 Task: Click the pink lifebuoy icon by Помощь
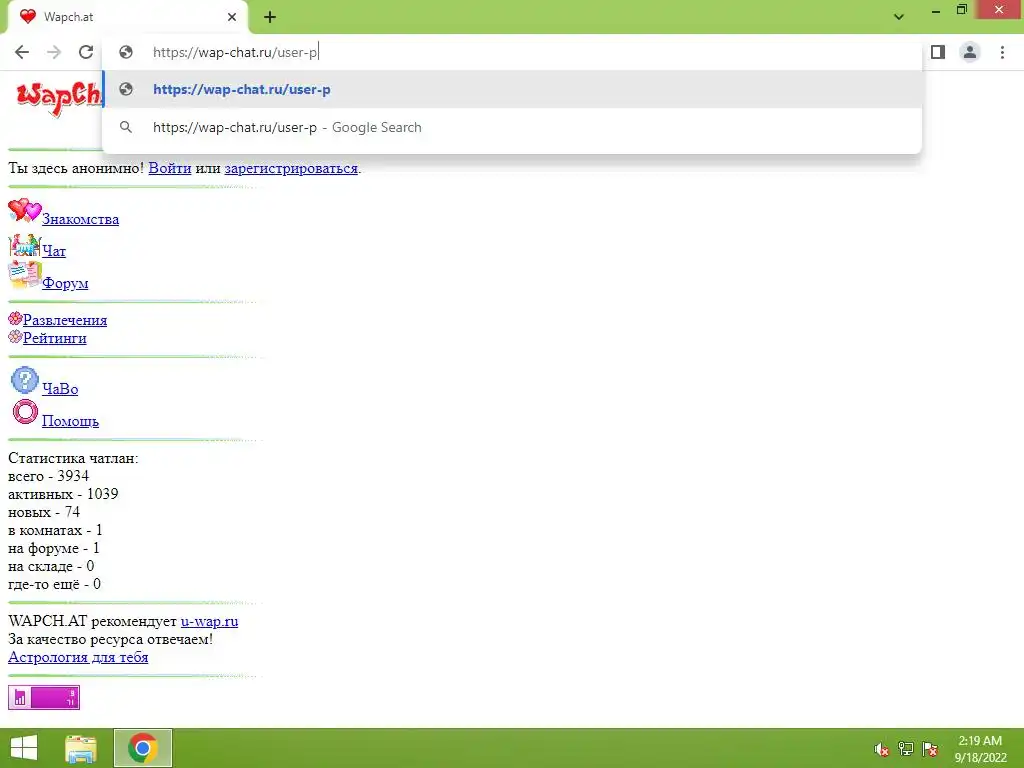point(25,412)
